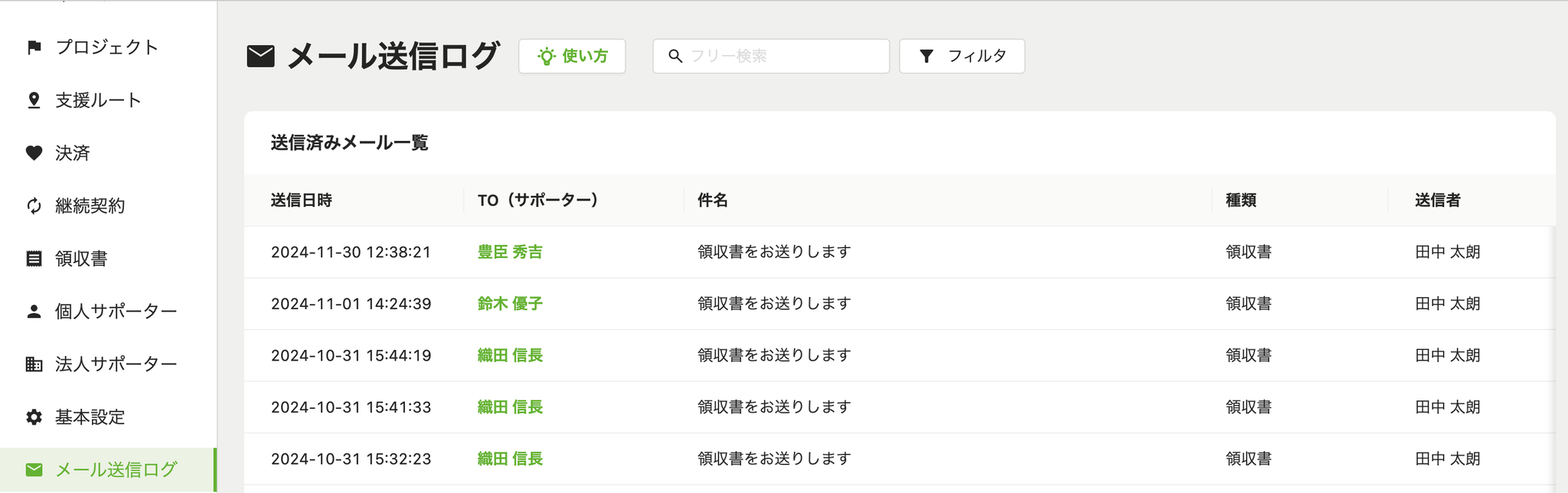1568x493 pixels.
Task: Click the map pin icon for 支援ルート
Action: [x=34, y=100]
